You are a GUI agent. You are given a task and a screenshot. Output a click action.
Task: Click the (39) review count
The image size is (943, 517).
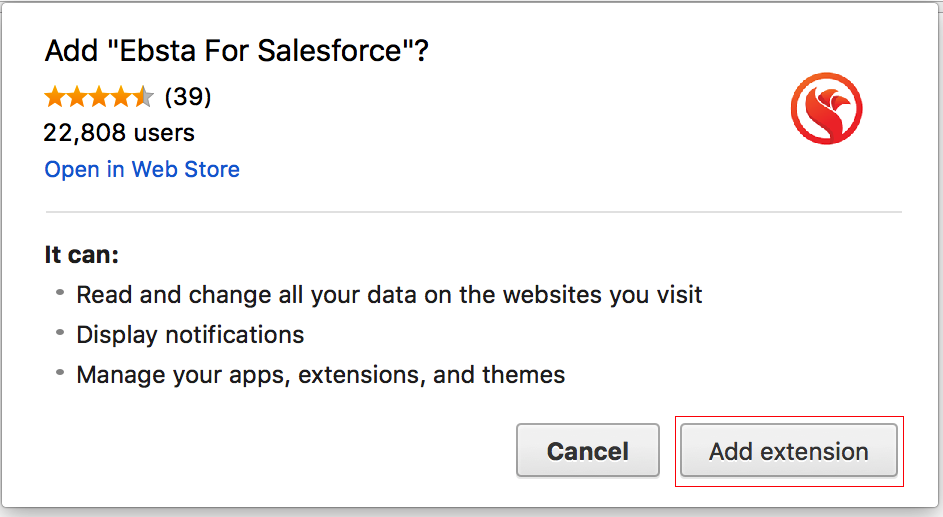click(188, 97)
